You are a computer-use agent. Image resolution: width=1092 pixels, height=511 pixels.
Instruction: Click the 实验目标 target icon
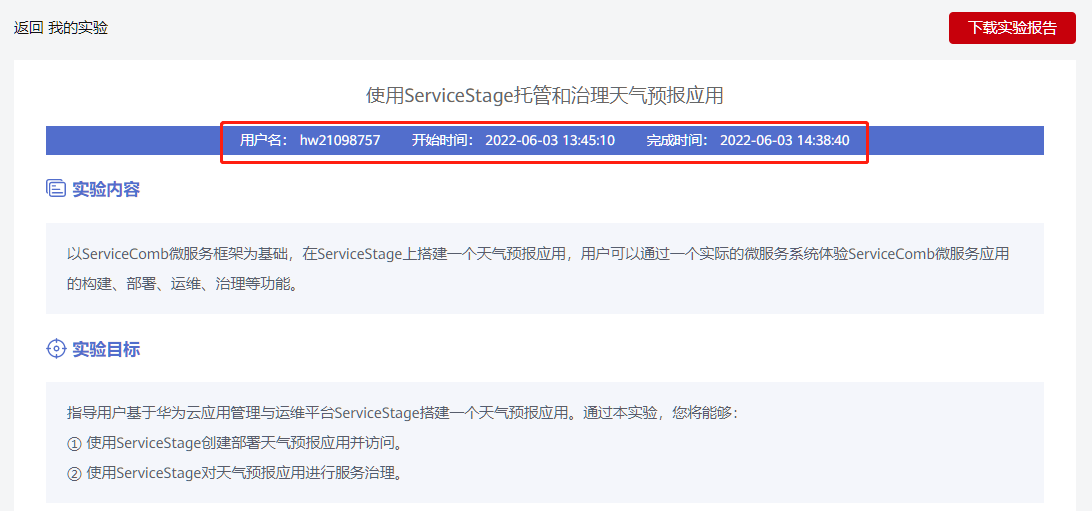[x=56, y=349]
